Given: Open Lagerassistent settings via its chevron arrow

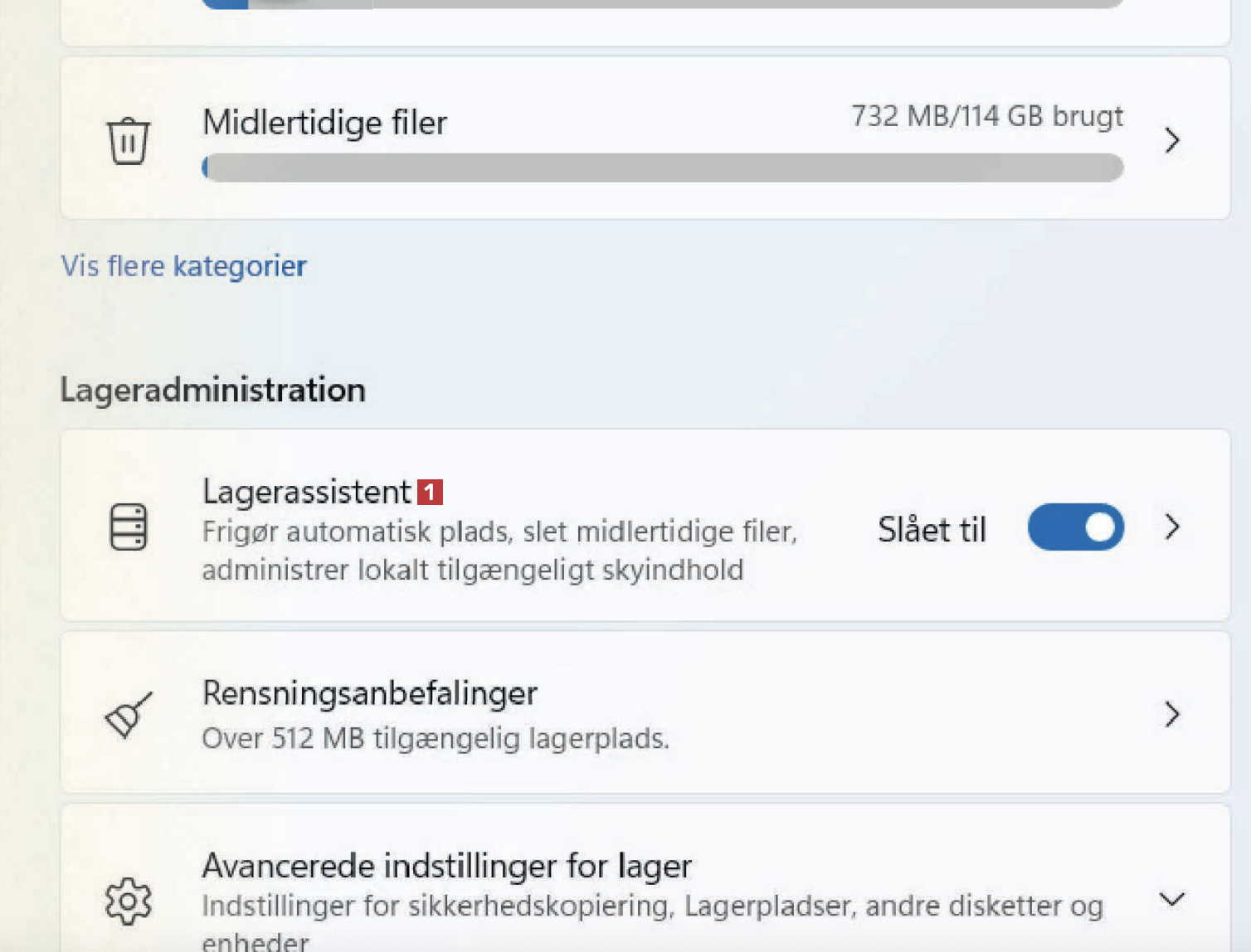Looking at the screenshot, I should point(1171,527).
